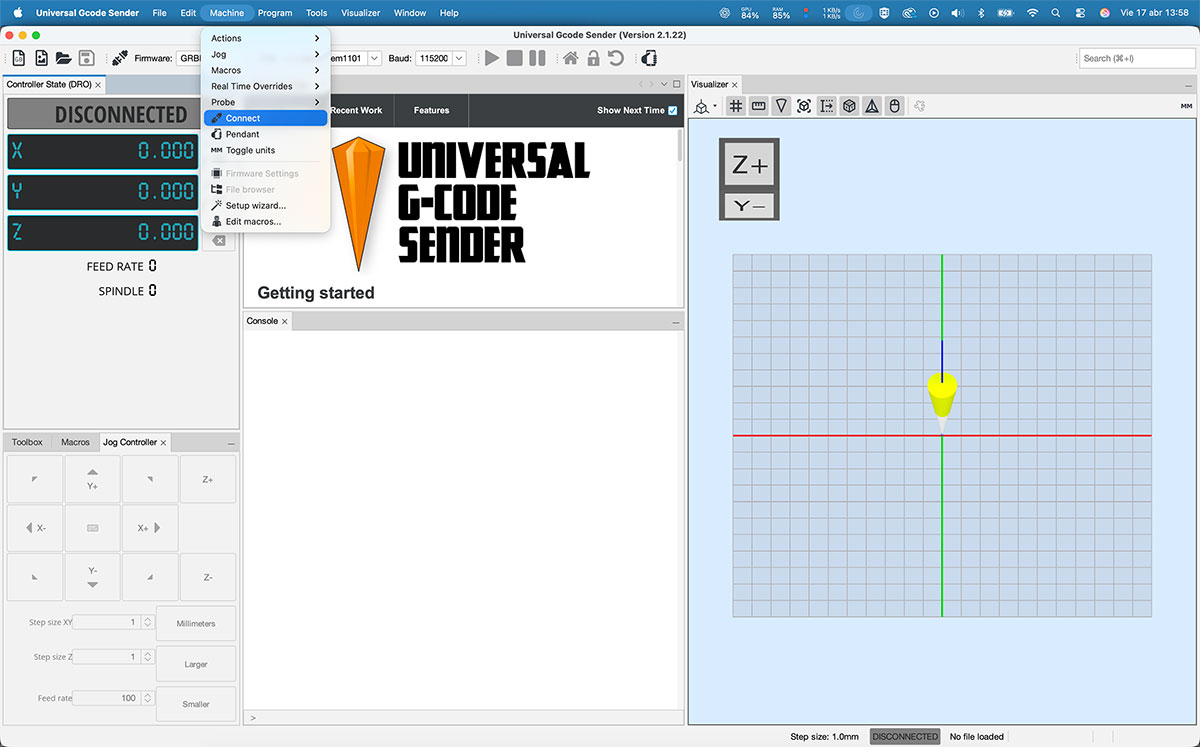Screen dimensions: 1200x747
Task: Click the Step size XY input field
Action: 106,622
